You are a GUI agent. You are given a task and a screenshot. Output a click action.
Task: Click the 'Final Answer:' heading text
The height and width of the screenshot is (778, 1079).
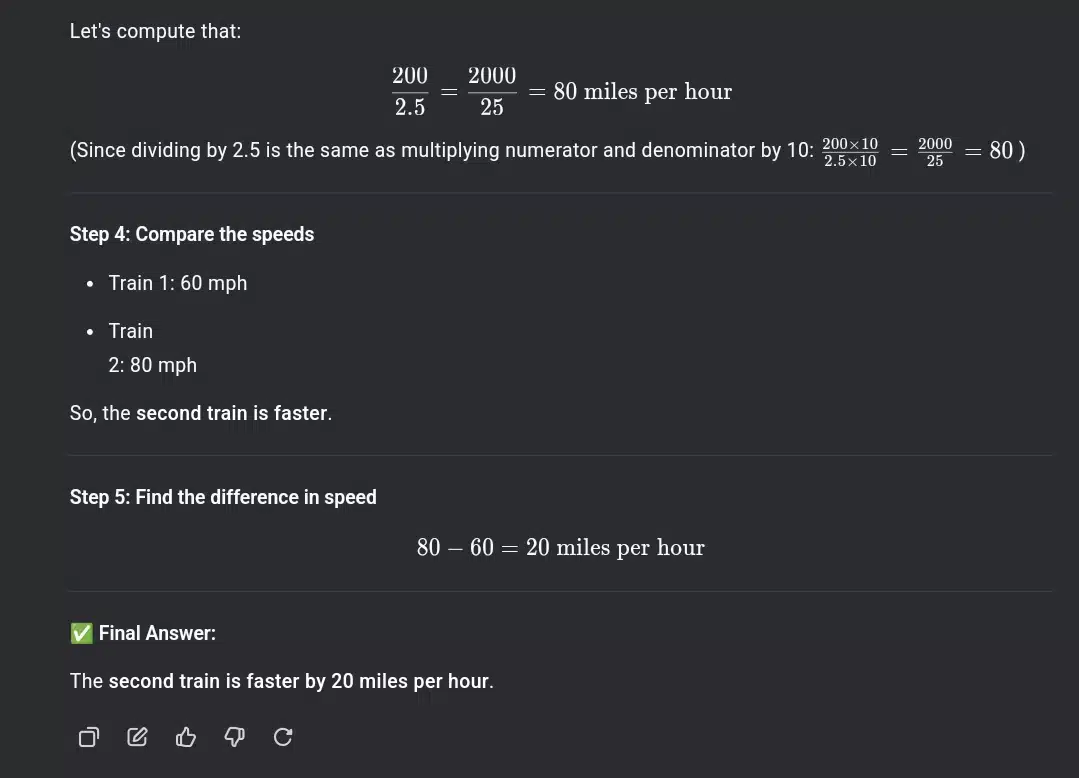[x=157, y=633]
